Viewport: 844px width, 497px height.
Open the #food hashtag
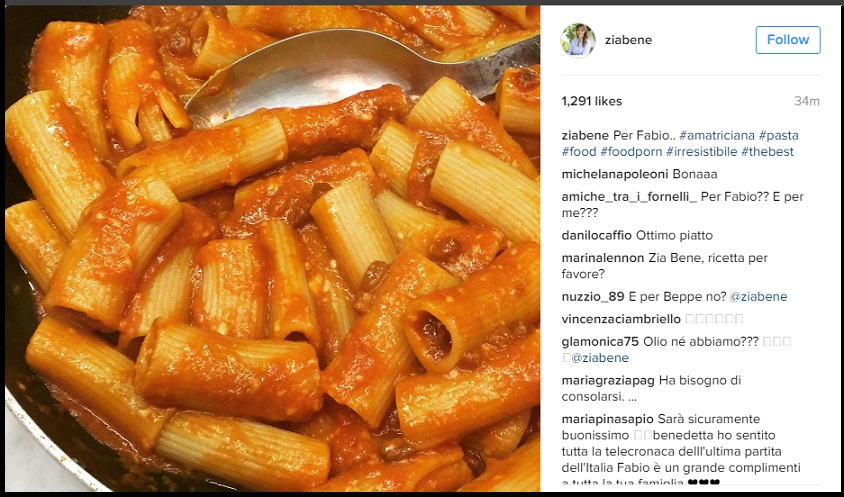(x=579, y=151)
